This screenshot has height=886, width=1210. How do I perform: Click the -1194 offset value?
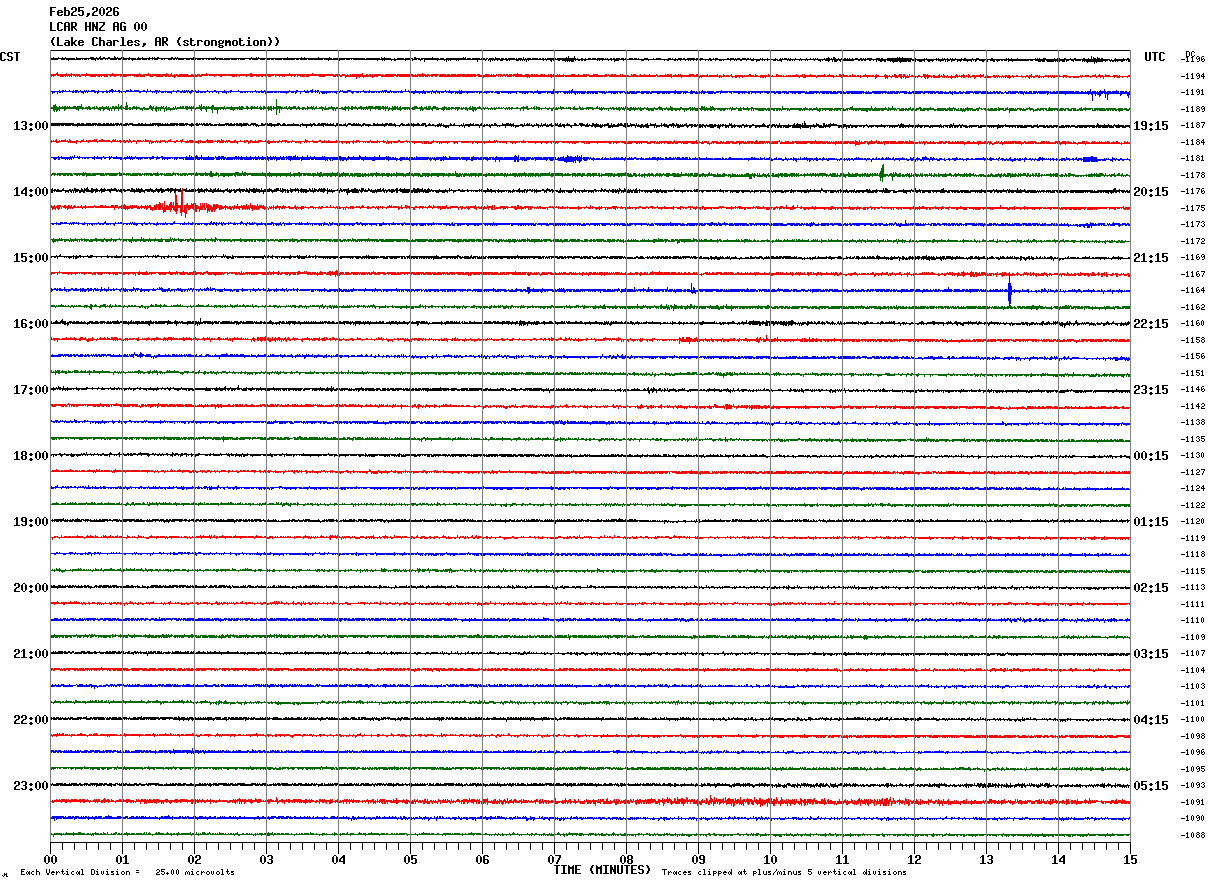[x=1192, y=76]
